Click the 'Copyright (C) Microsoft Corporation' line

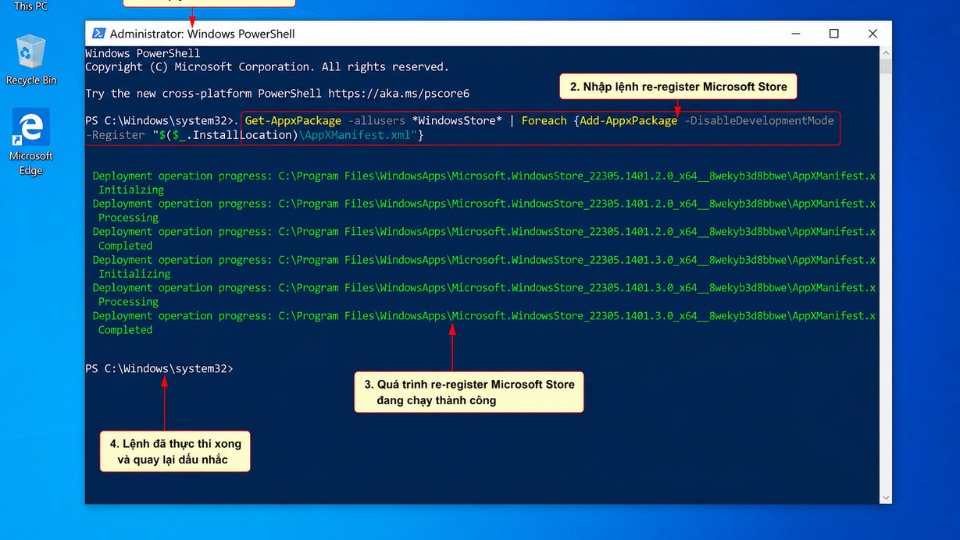pyautogui.click(x=267, y=67)
